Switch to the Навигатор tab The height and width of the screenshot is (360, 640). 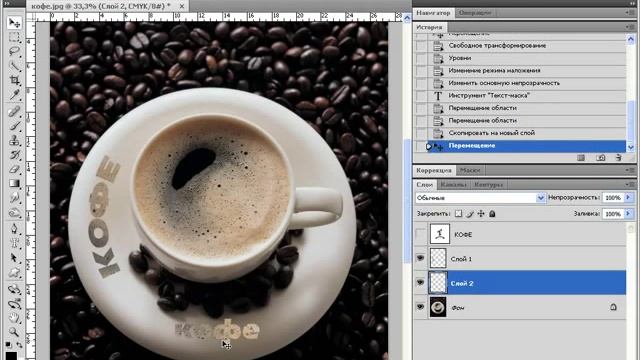tap(433, 13)
